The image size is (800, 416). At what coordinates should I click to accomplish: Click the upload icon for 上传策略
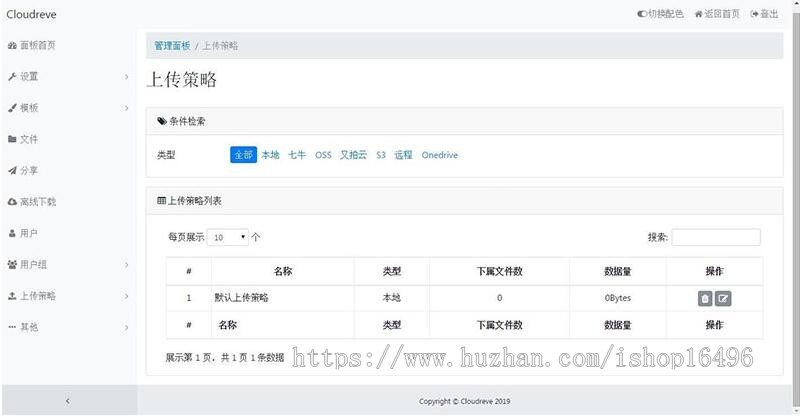[12, 296]
